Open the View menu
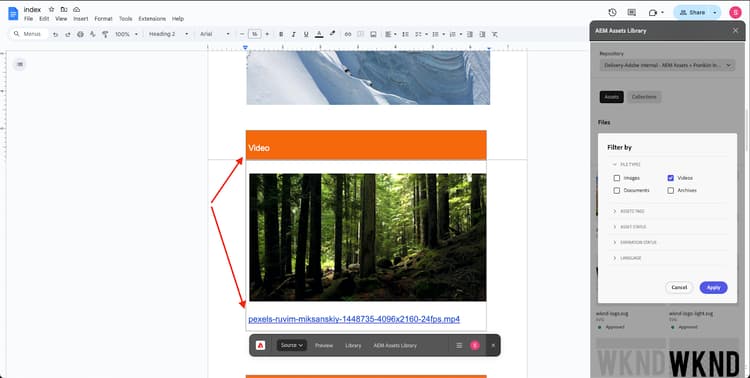Viewport: 750px width, 378px height. tap(61, 19)
